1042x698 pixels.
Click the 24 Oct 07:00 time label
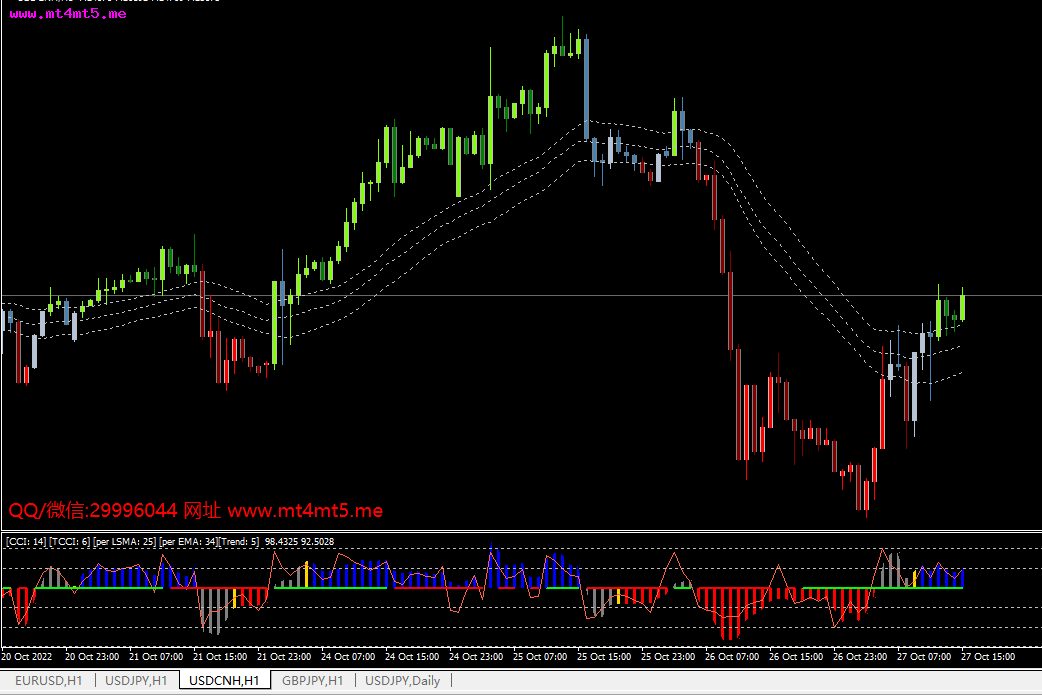[x=348, y=657]
